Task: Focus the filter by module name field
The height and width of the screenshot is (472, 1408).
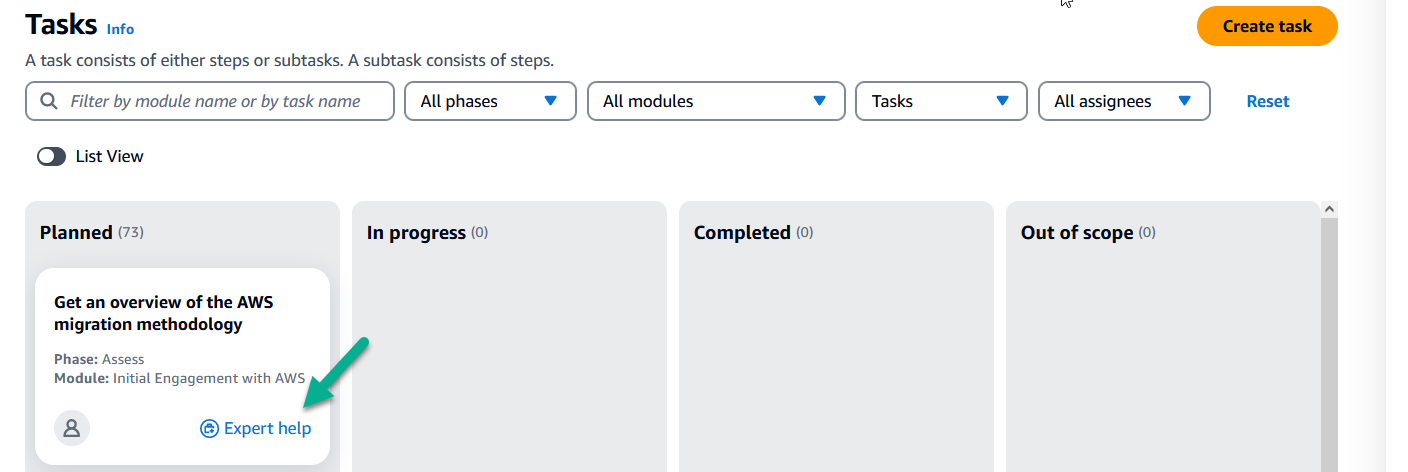Action: click(x=210, y=101)
